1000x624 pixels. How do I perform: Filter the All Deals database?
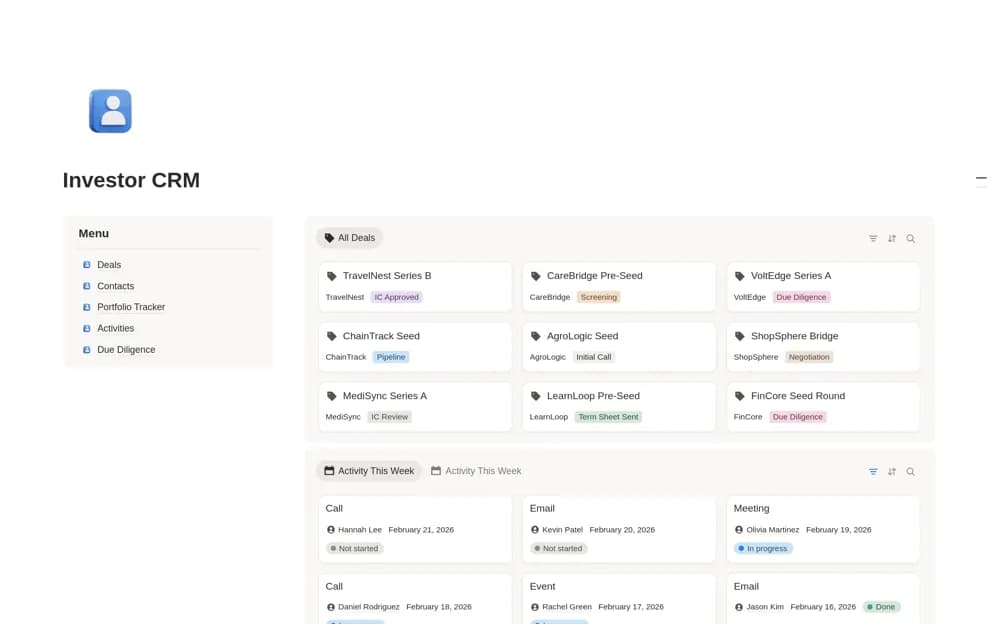(x=873, y=239)
